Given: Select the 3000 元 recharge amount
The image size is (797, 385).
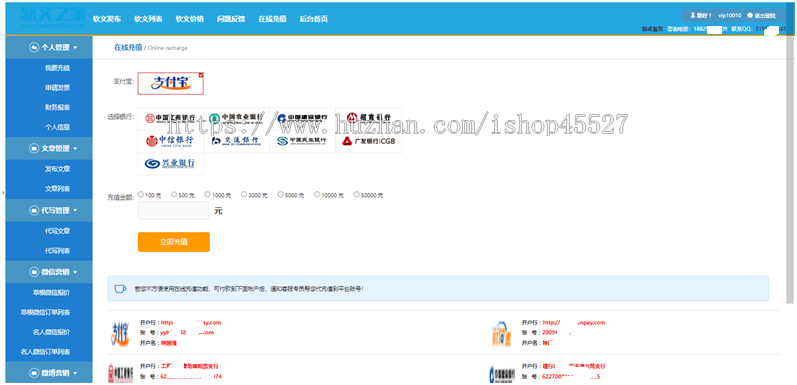Looking at the screenshot, I should tap(244, 194).
